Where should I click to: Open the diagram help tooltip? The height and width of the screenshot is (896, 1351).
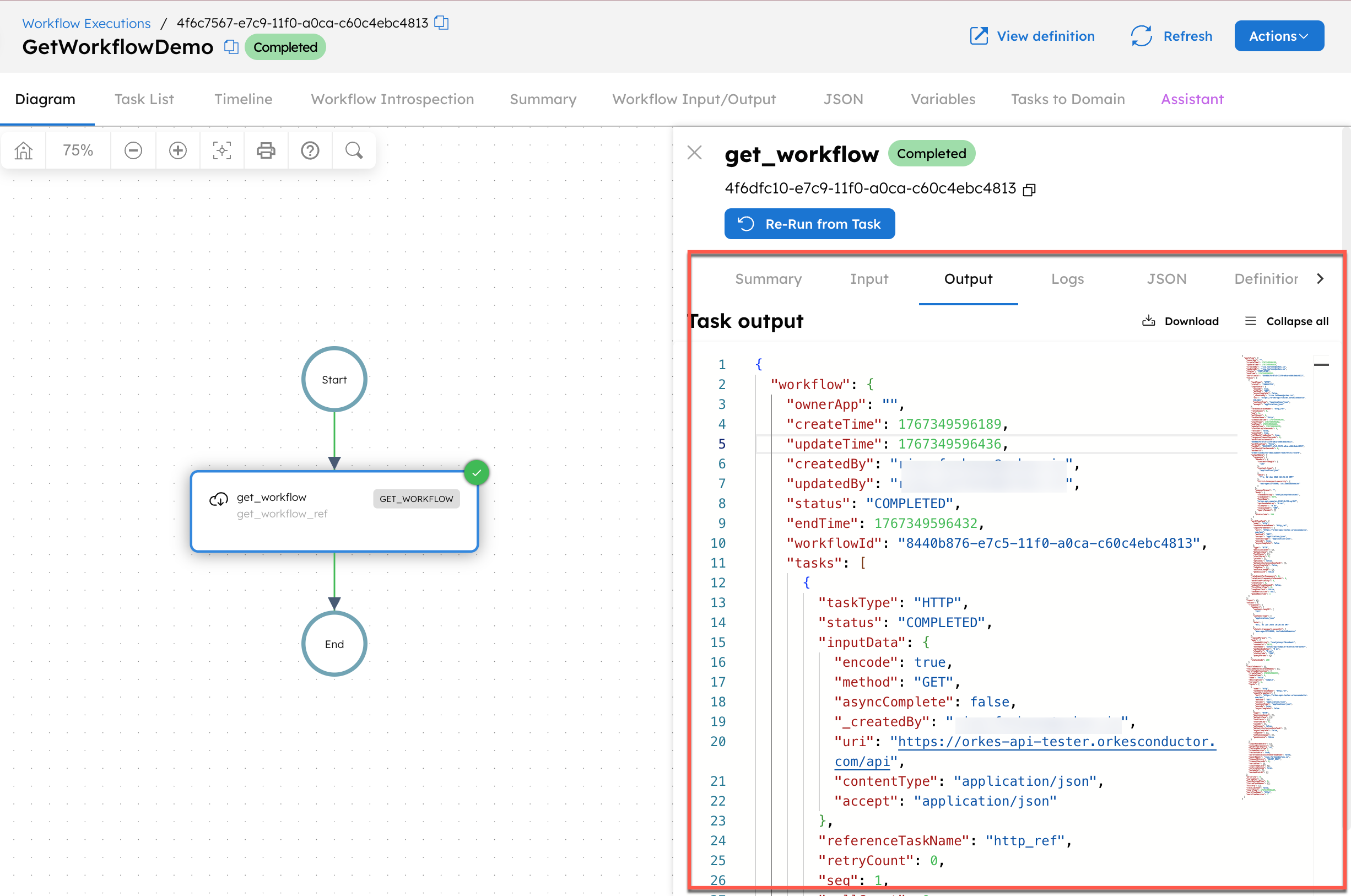[310, 150]
